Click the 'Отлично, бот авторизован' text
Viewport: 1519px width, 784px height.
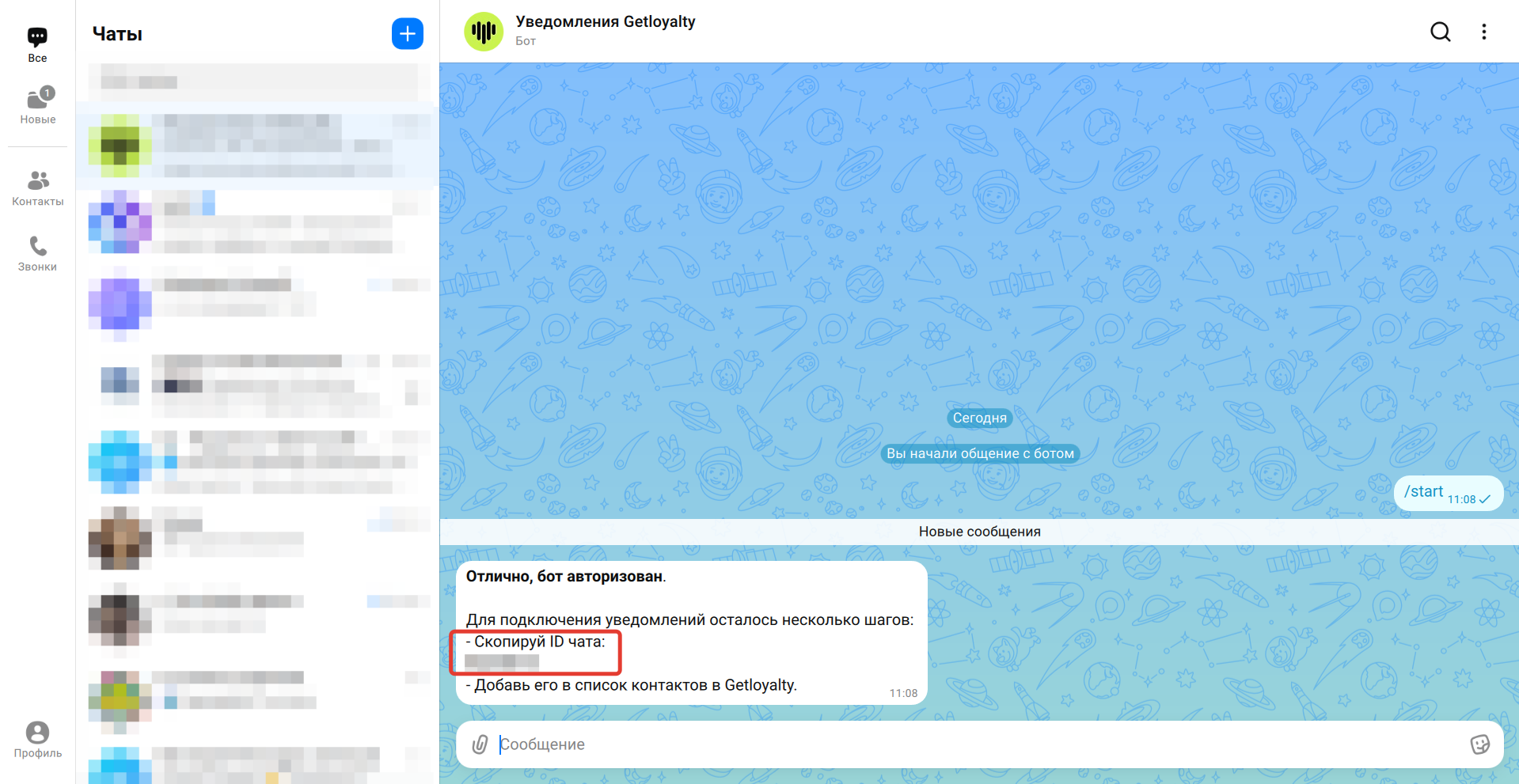(566, 577)
